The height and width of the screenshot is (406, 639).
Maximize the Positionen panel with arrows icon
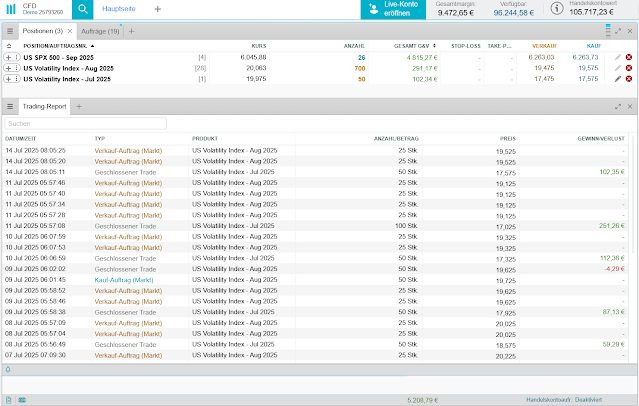pyautogui.click(x=618, y=31)
